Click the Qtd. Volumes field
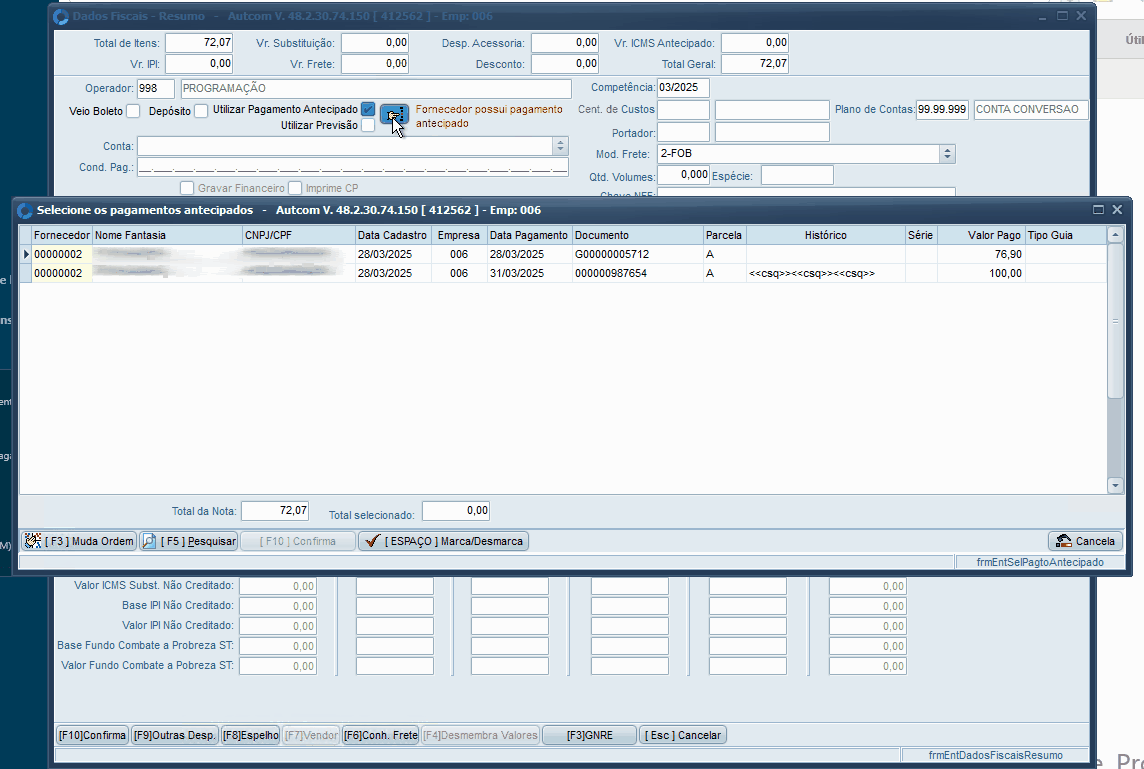1144x769 pixels. 684,175
